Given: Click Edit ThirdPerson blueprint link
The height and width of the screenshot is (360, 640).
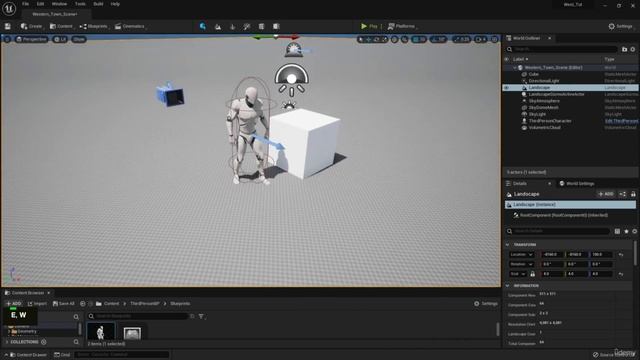Looking at the screenshot, I should click(x=621, y=121).
